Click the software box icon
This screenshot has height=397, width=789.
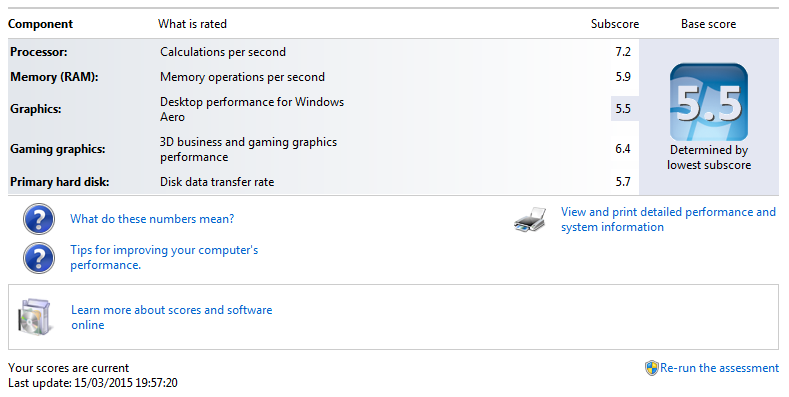click(x=35, y=317)
